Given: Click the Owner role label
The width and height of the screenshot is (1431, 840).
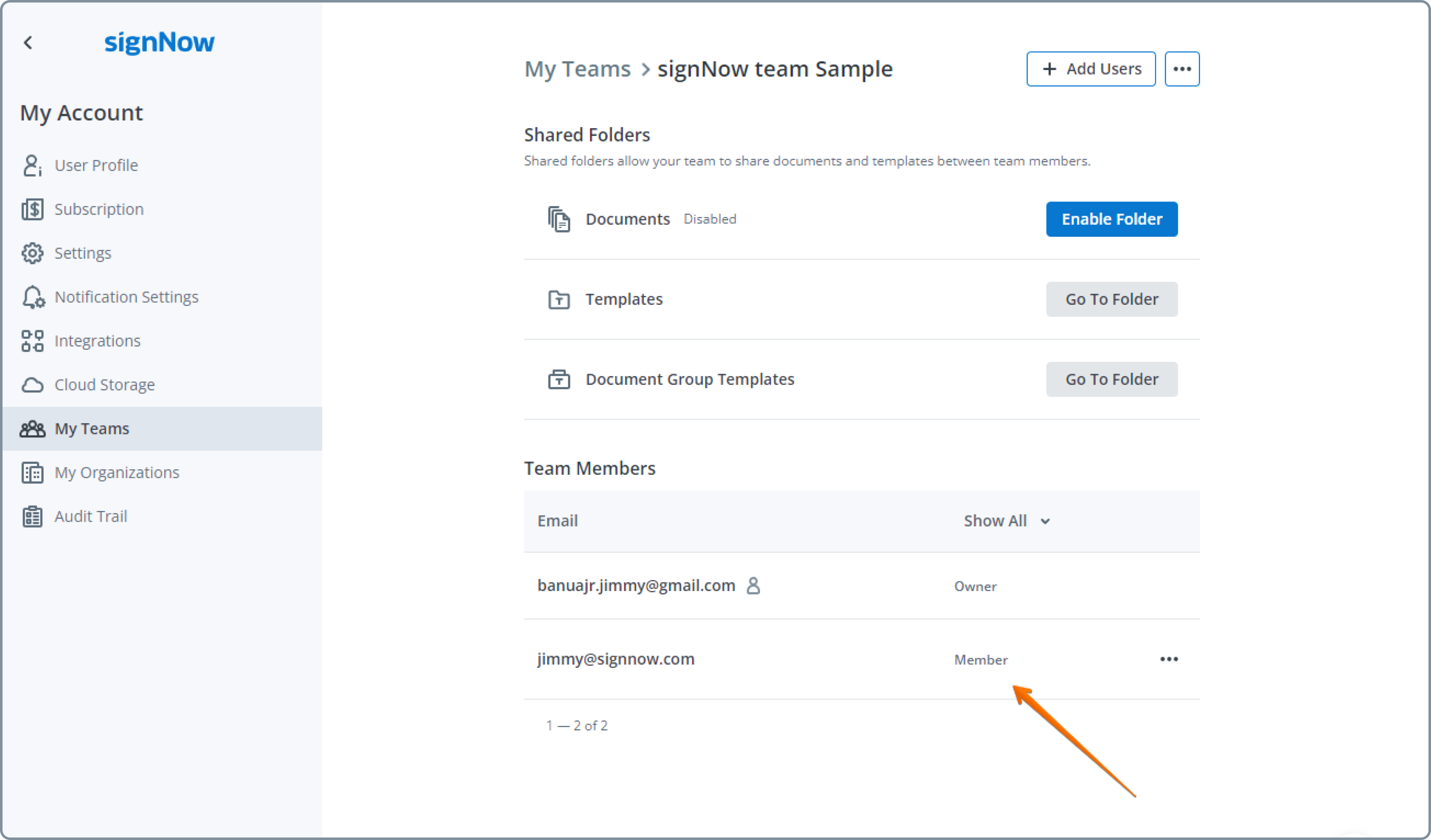Looking at the screenshot, I should point(975,586).
